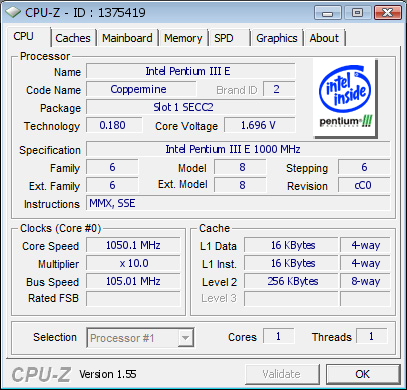Select the Memory tab
Screen dimensions: 407x390
pos(183,38)
